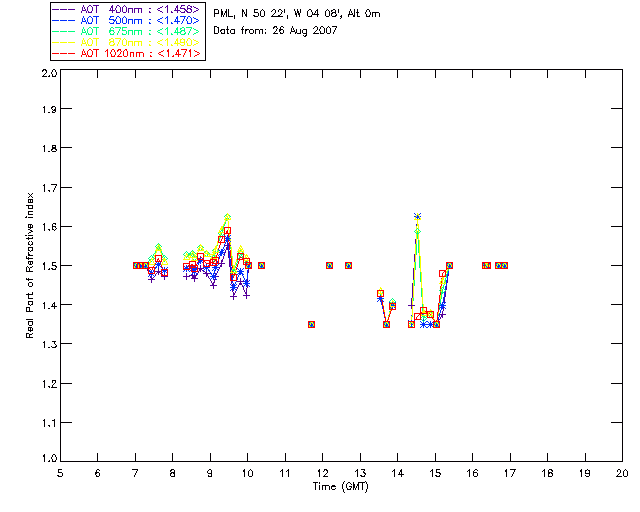
Task: Click the 'Data from: 26 Aug 2007' text
Action: click(x=275, y=31)
